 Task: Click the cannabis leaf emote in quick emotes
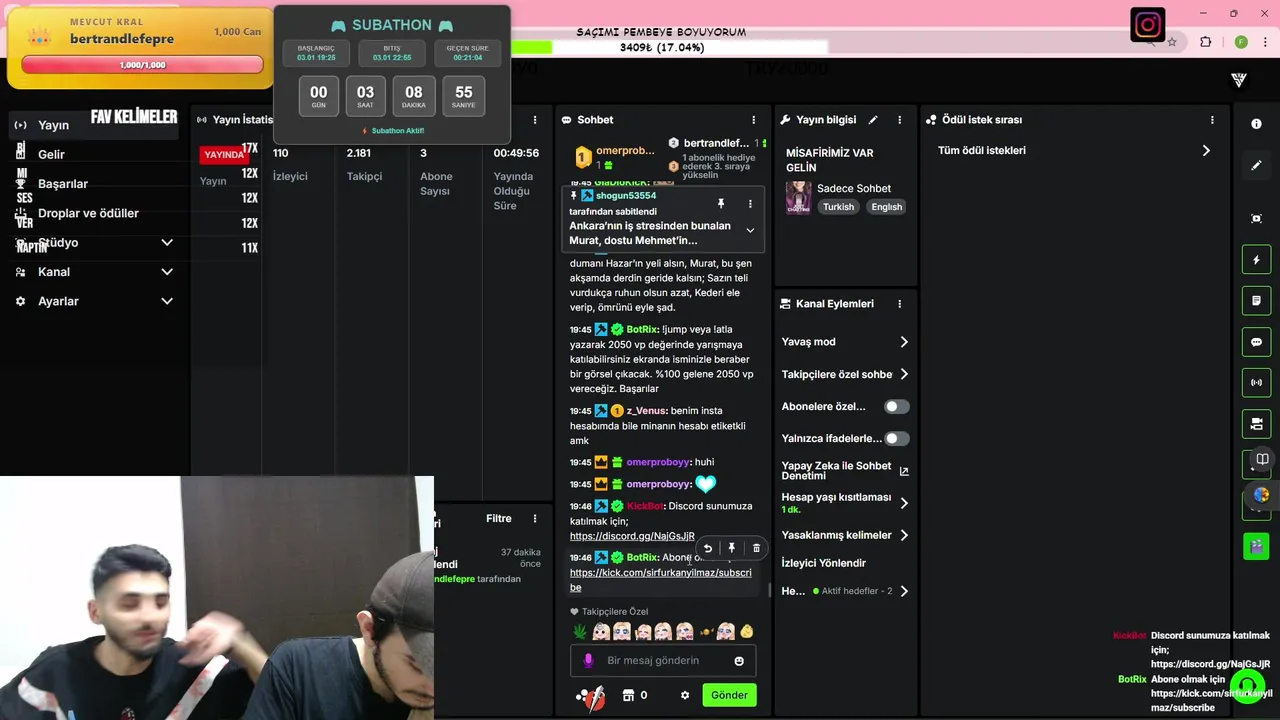[580, 632]
